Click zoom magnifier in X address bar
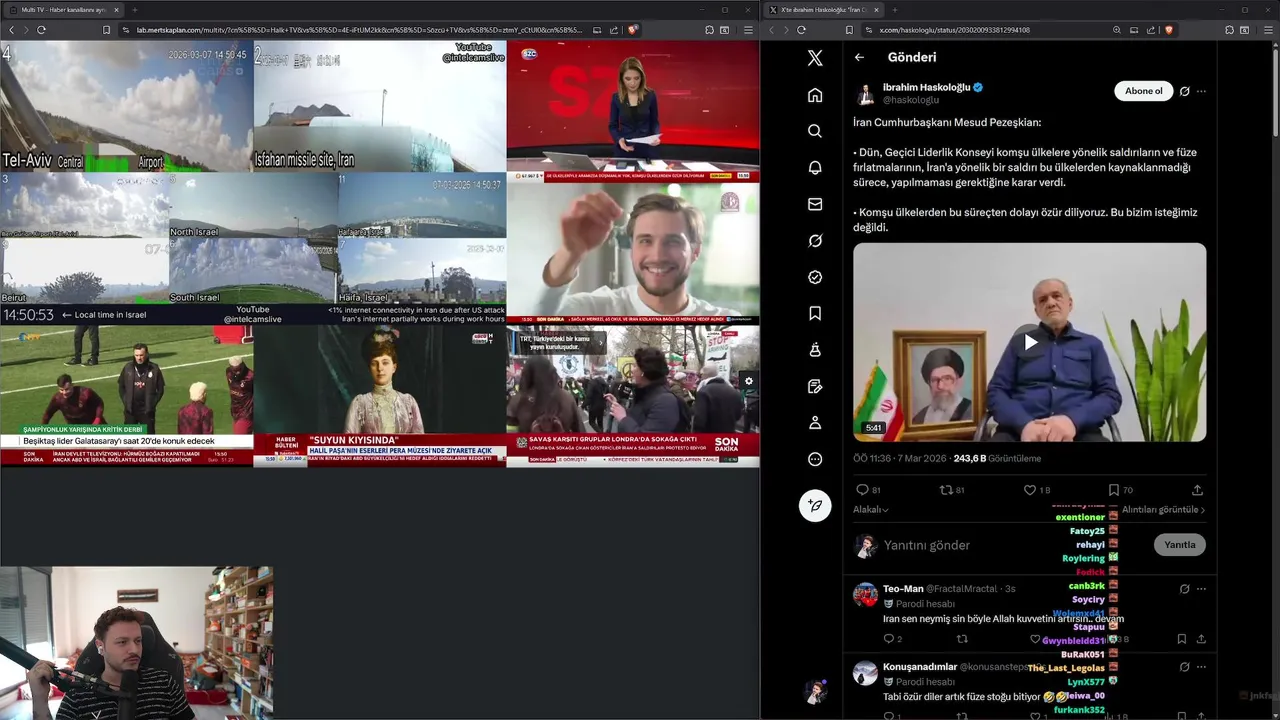Screen dimensions: 1280x720 click(1117, 30)
